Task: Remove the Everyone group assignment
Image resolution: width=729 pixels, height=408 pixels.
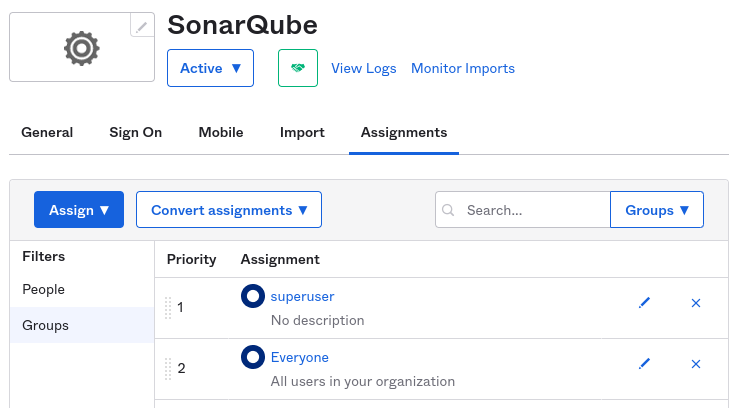Action: coord(696,364)
